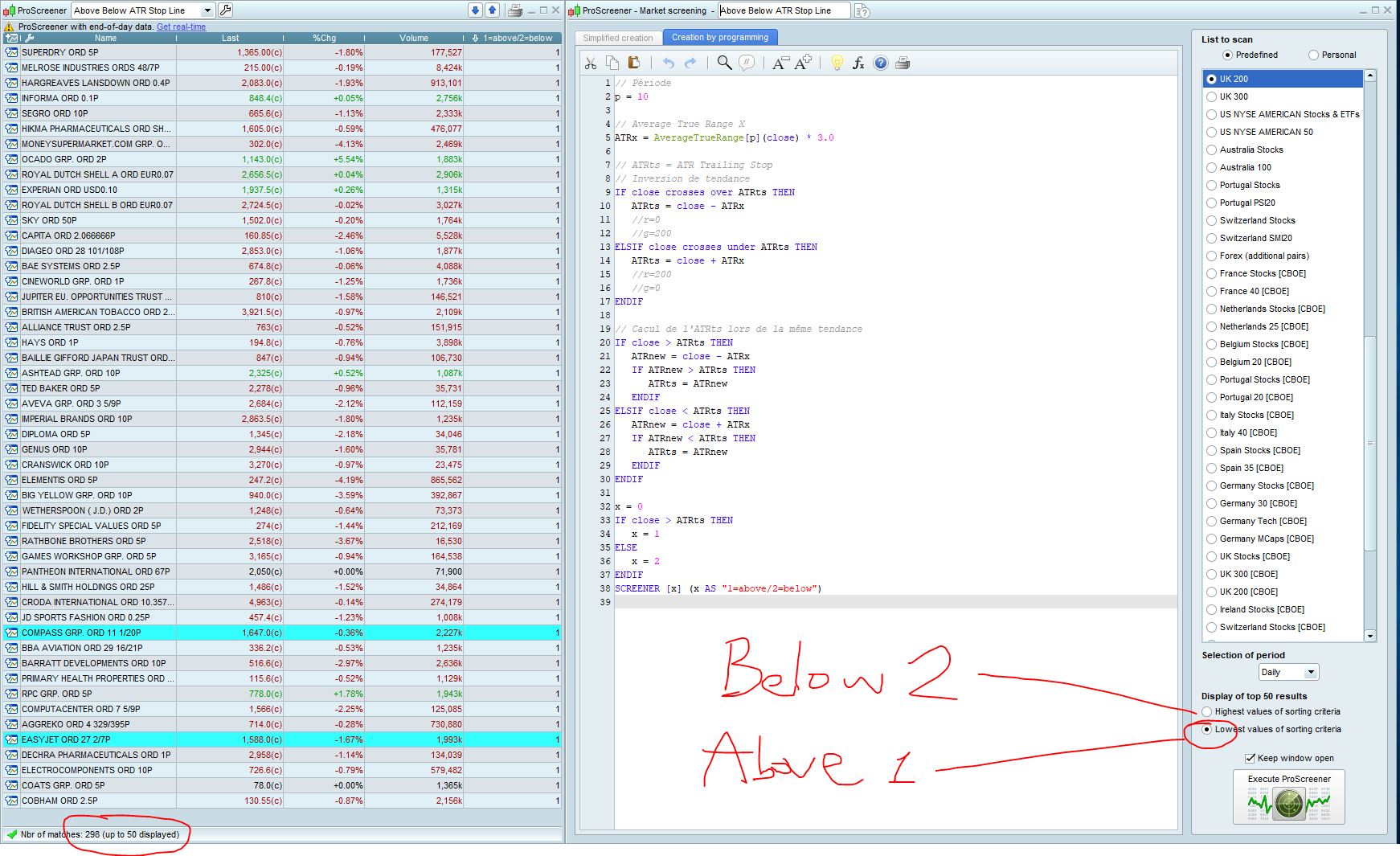
Task: Click the list icon at table header corner
Action: pos(11,38)
